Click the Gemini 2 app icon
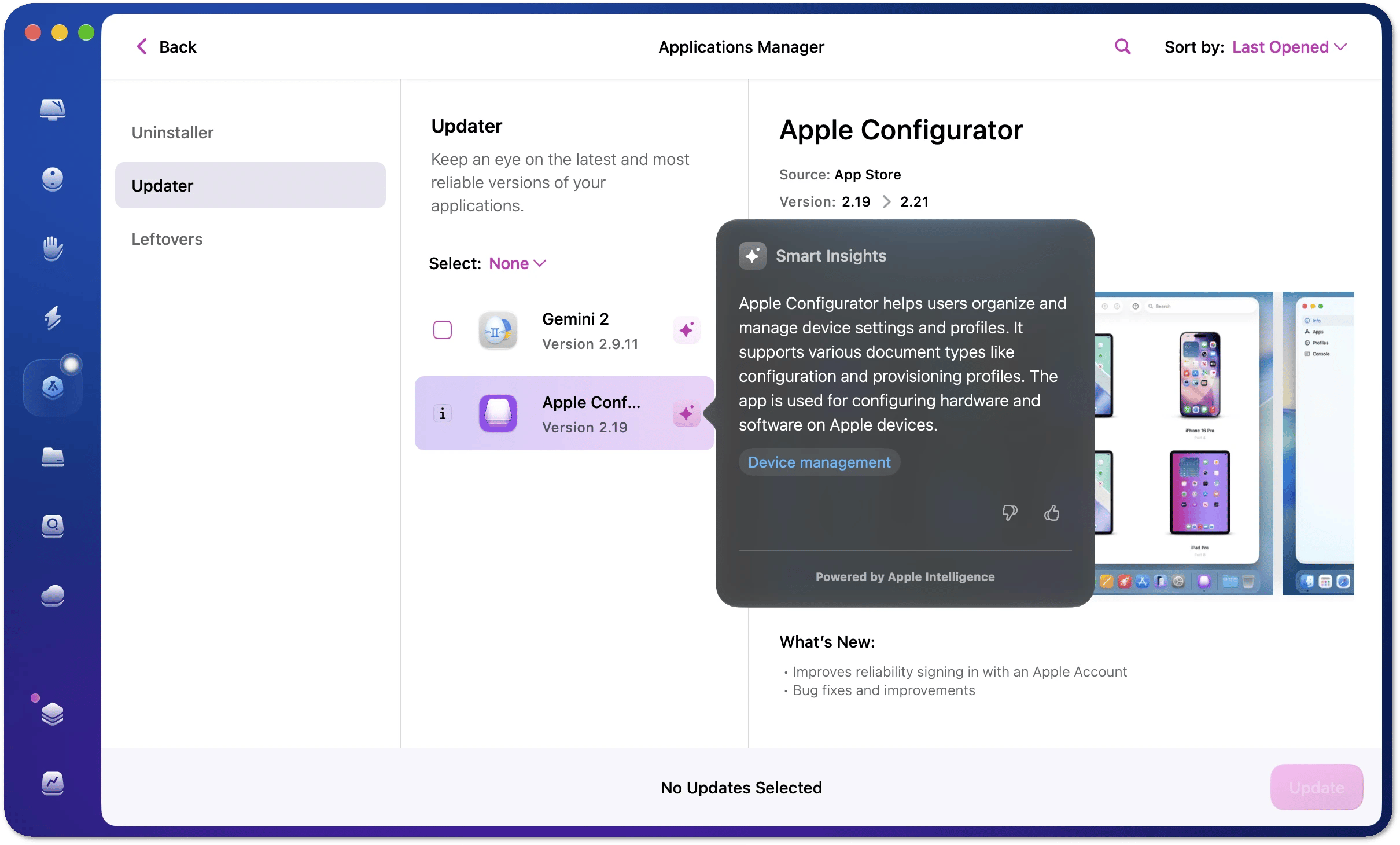The width and height of the screenshot is (1400, 845). (x=498, y=330)
